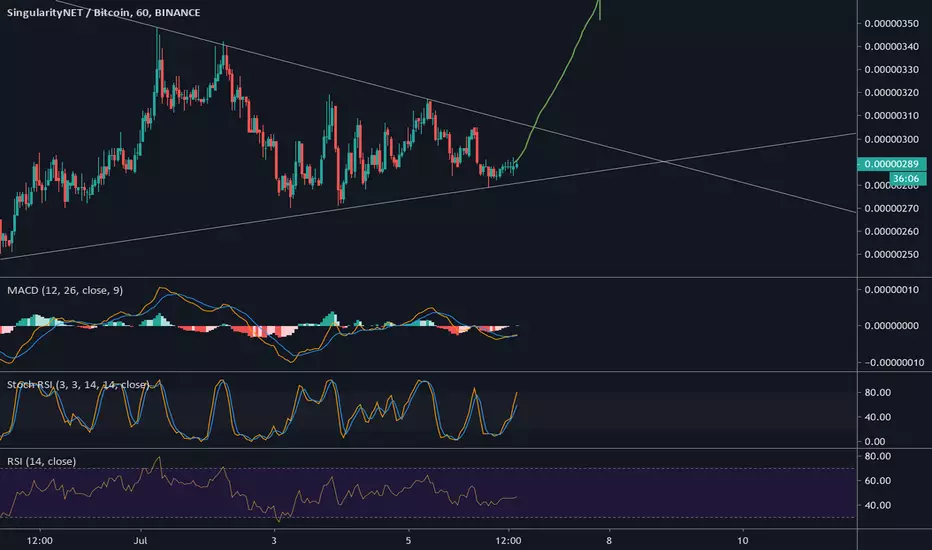Image resolution: width=932 pixels, height=550 pixels.
Task: Click the 0.00000320 price axis label
Action: (x=891, y=93)
